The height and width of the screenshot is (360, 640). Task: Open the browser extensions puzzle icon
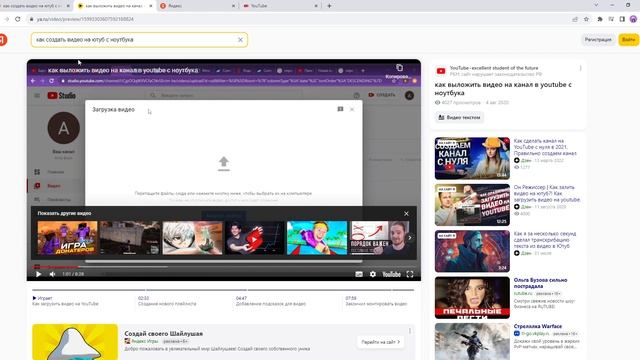[x=600, y=19]
